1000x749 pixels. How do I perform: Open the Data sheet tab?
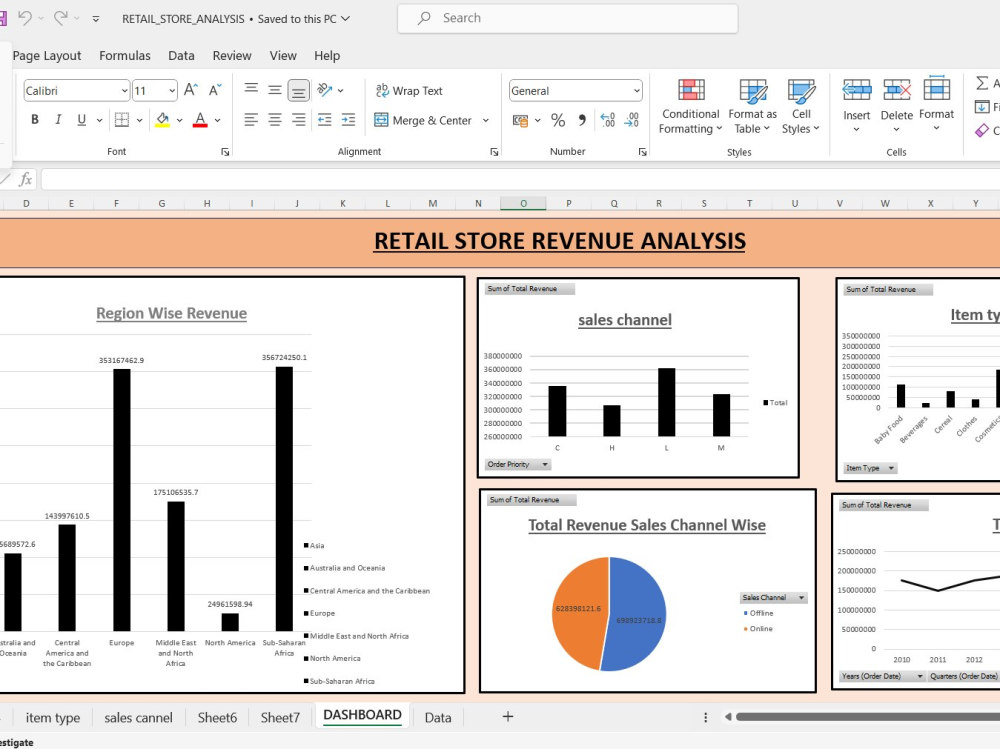pos(437,717)
